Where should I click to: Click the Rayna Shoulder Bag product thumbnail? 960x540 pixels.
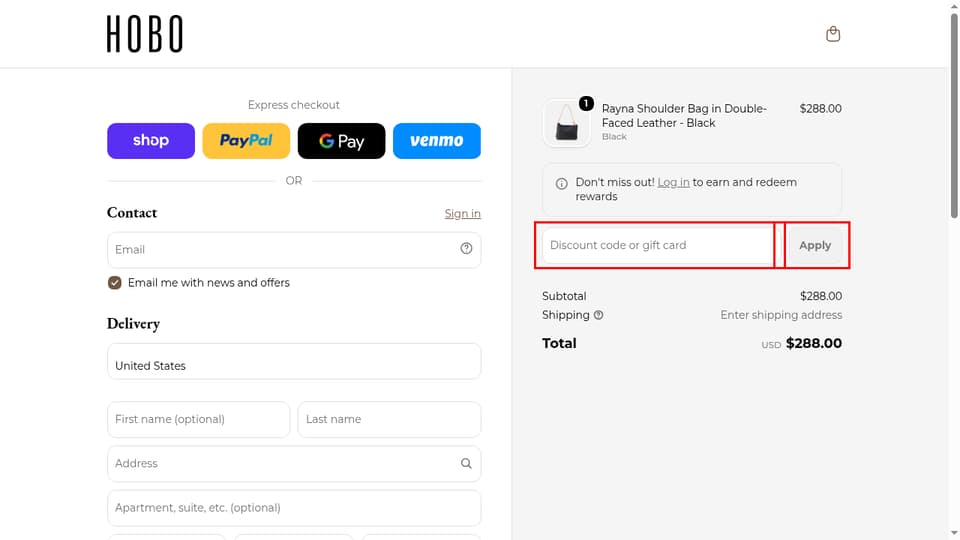pyautogui.click(x=566, y=123)
